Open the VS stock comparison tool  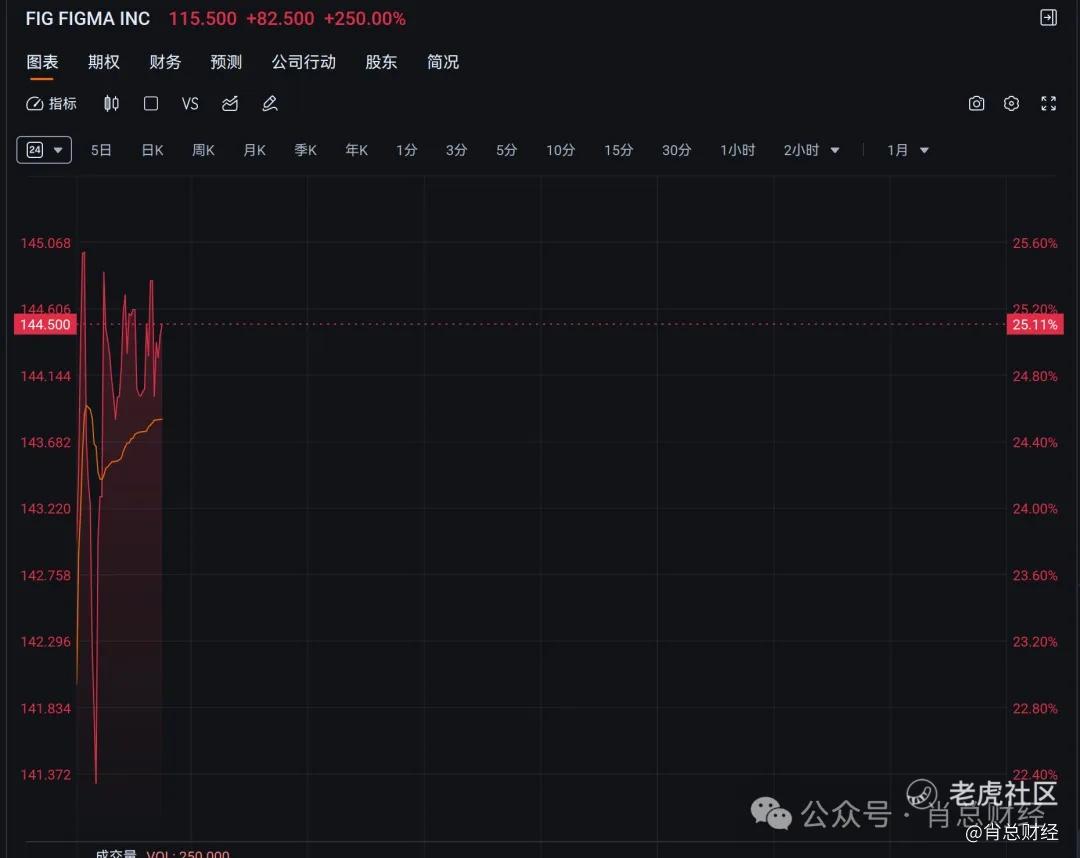tap(190, 103)
